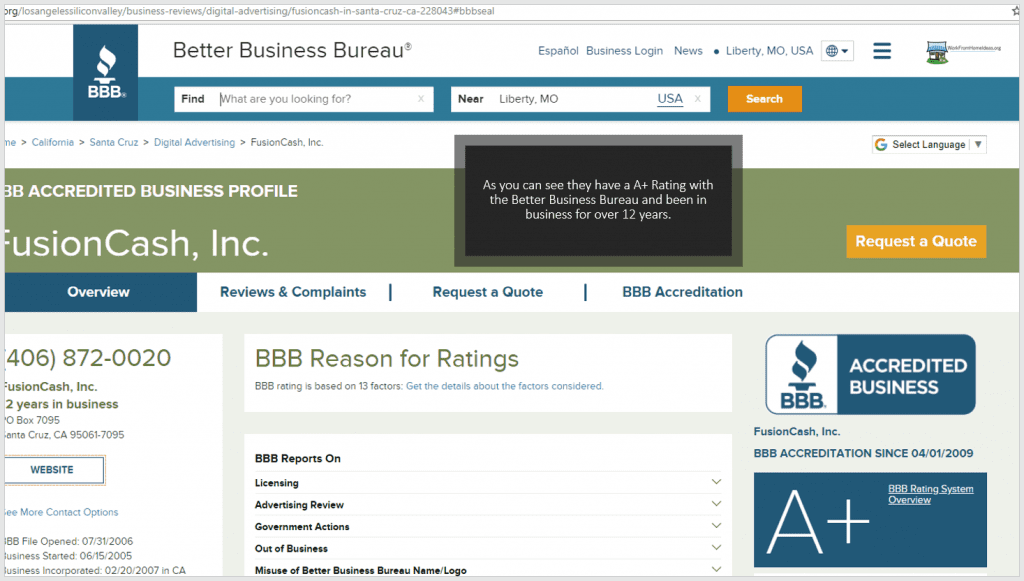Screen dimensions: 1024x581
Task: Click the BBB Reason for Ratings heading
Action: (387, 358)
